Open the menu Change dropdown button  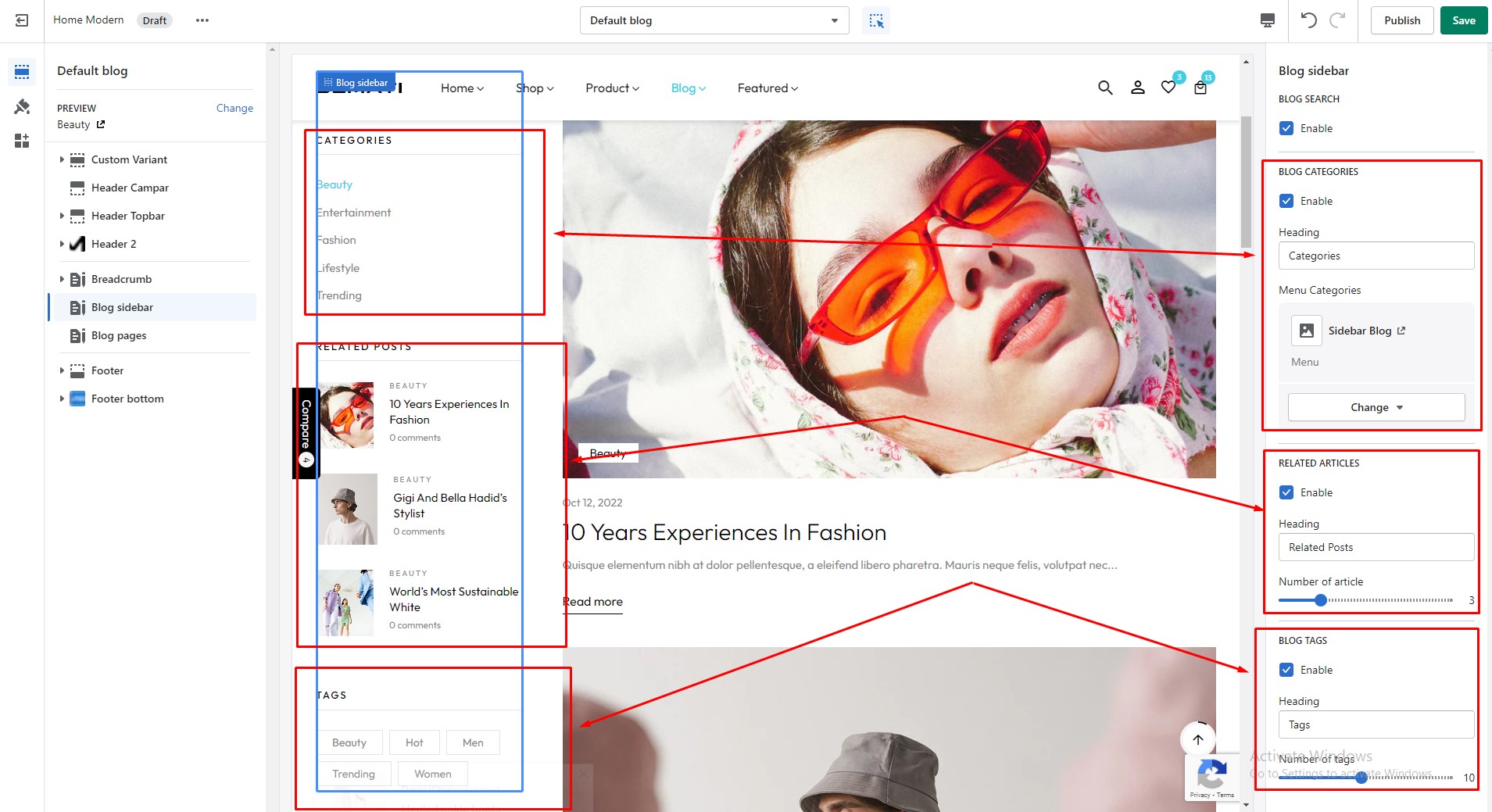click(1376, 407)
